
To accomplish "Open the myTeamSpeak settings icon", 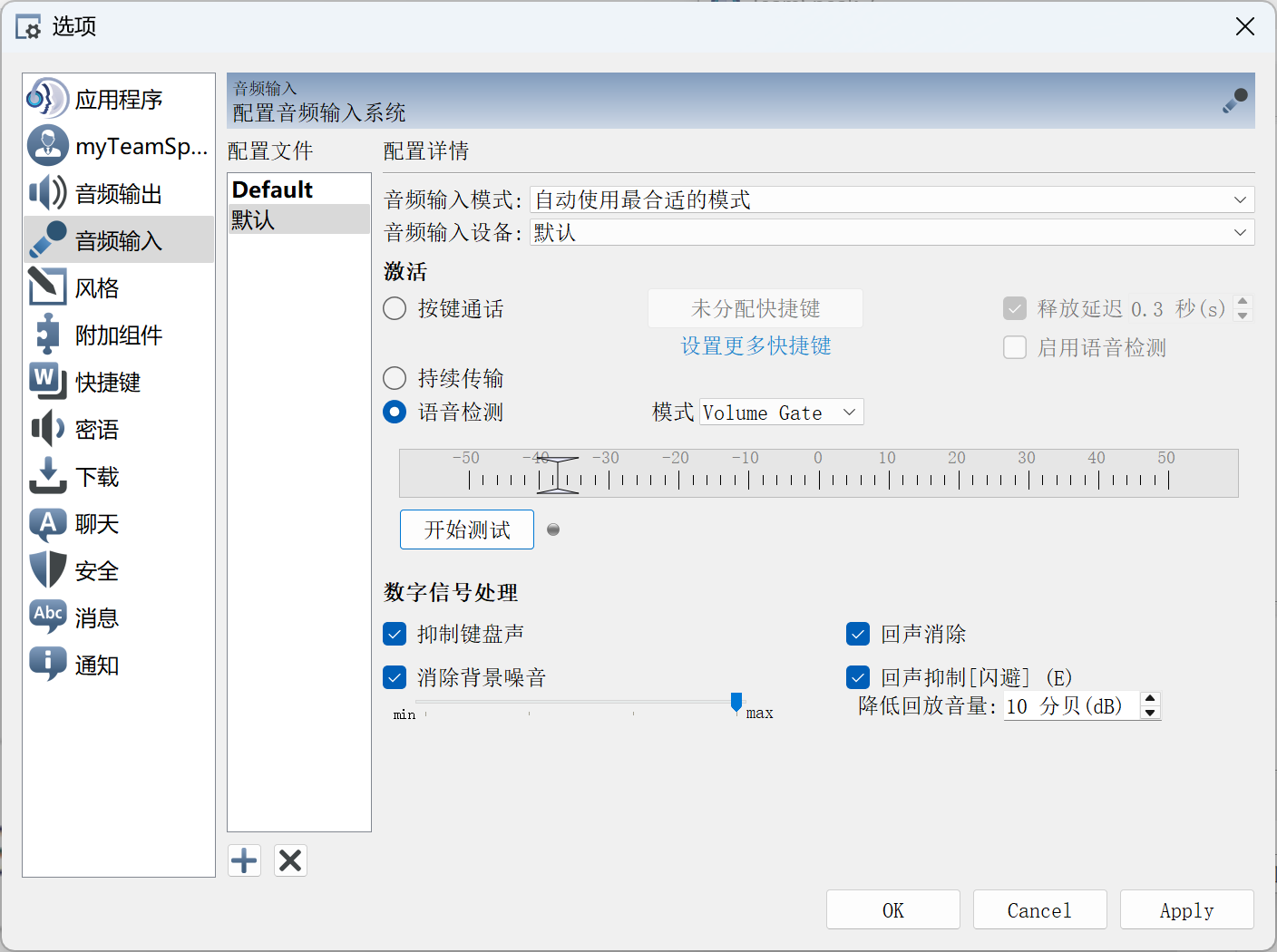I will [x=47, y=146].
